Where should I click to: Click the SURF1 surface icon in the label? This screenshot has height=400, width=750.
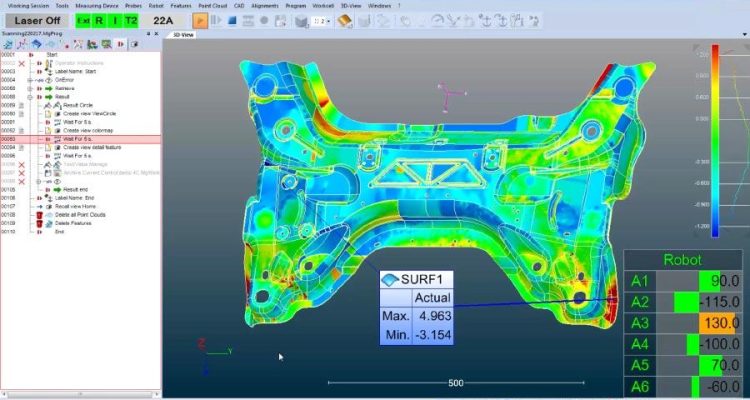point(390,280)
